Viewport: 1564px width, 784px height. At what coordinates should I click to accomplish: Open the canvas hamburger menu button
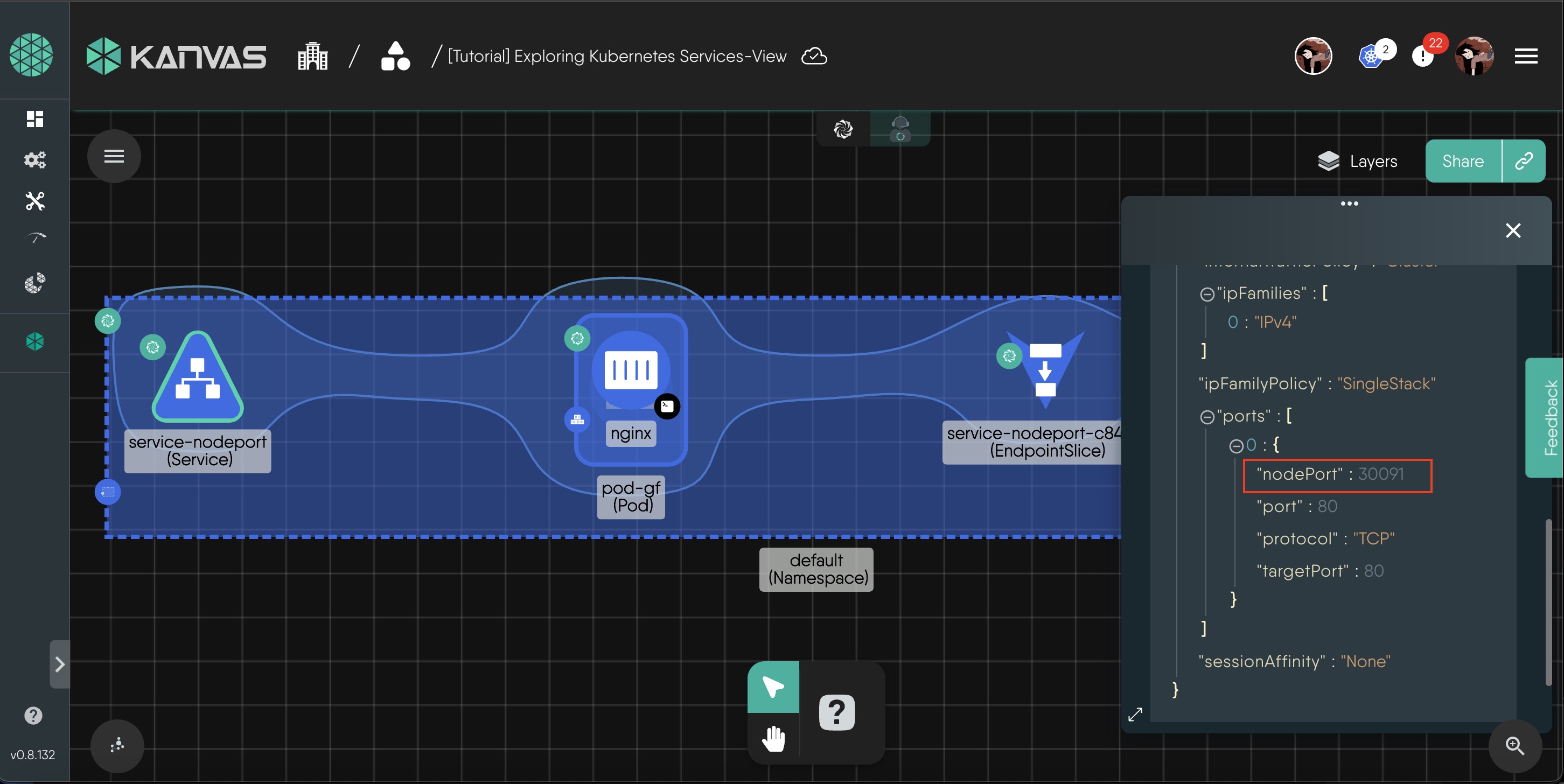pyautogui.click(x=114, y=157)
